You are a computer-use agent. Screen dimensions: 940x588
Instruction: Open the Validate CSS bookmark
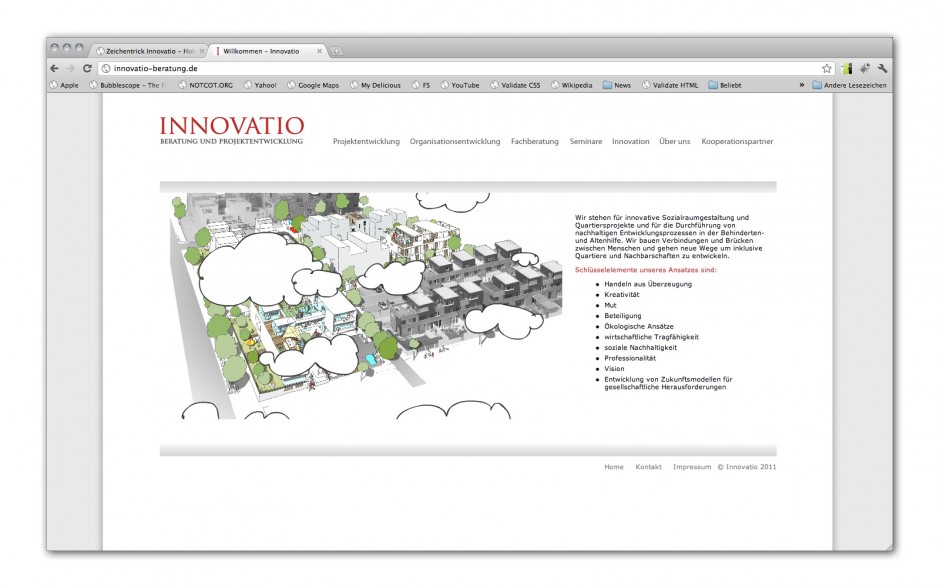(515, 85)
